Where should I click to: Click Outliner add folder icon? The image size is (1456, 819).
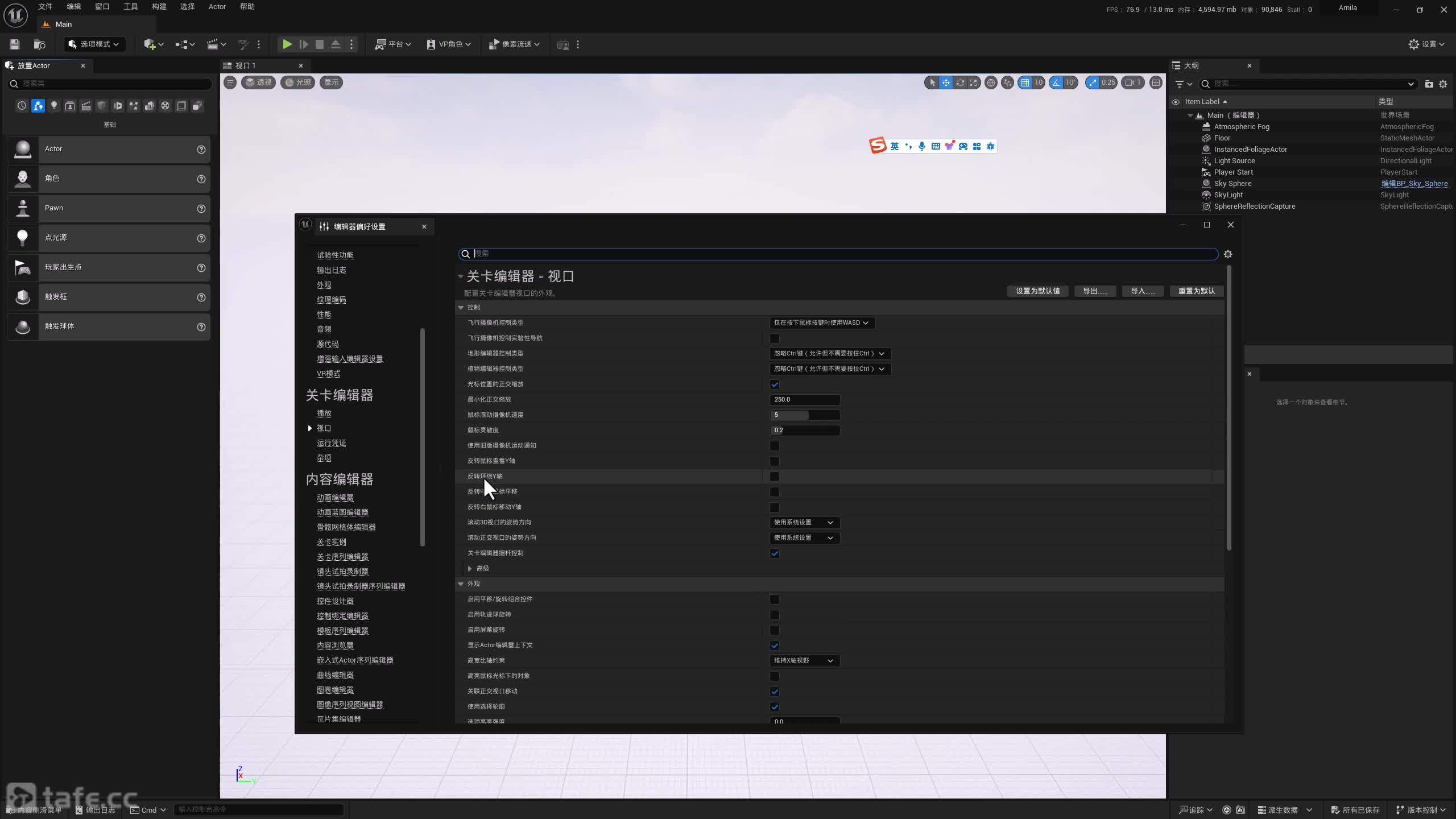1429,84
